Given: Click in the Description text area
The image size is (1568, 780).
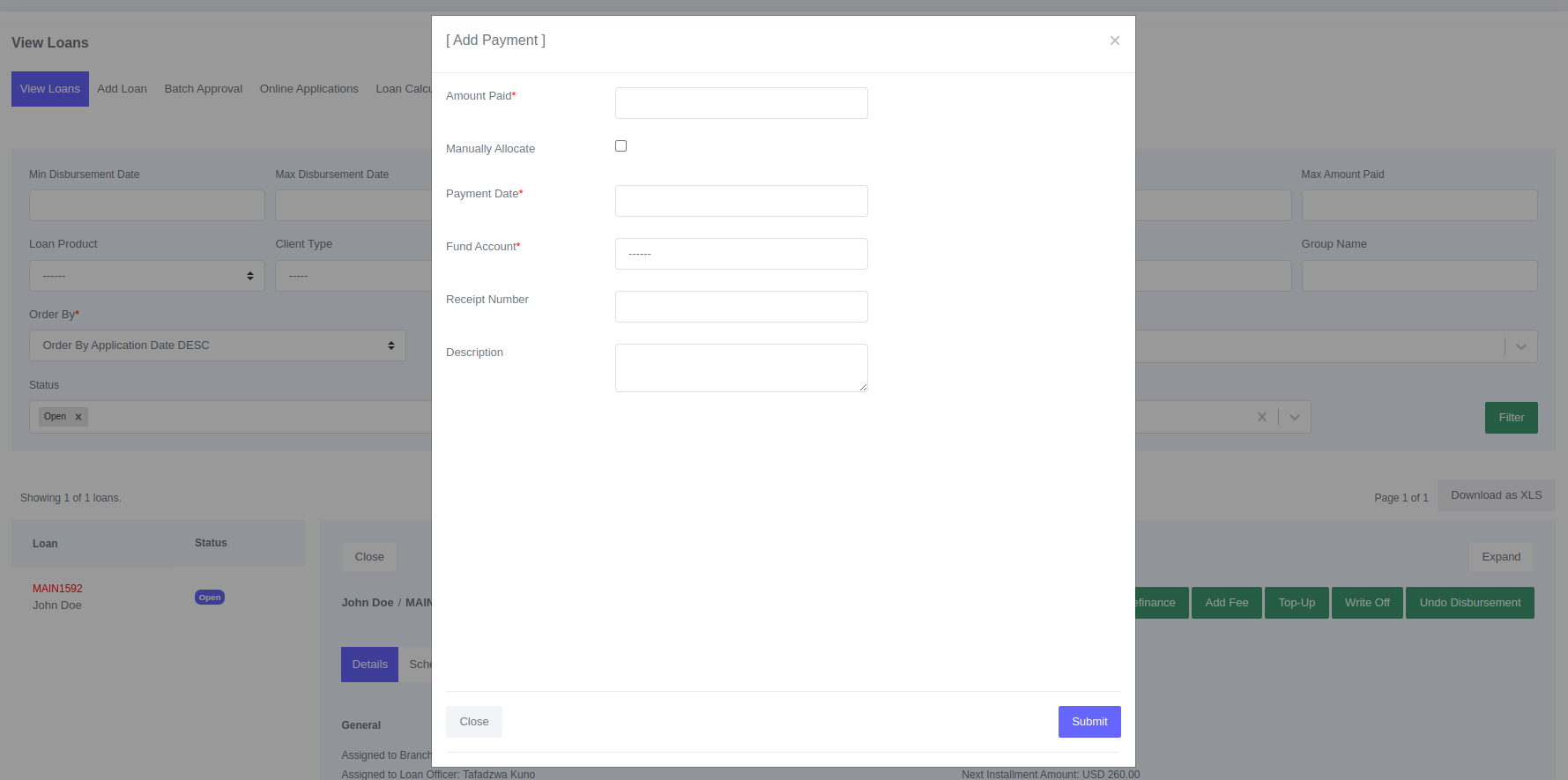Looking at the screenshot, I should (740, 368).
